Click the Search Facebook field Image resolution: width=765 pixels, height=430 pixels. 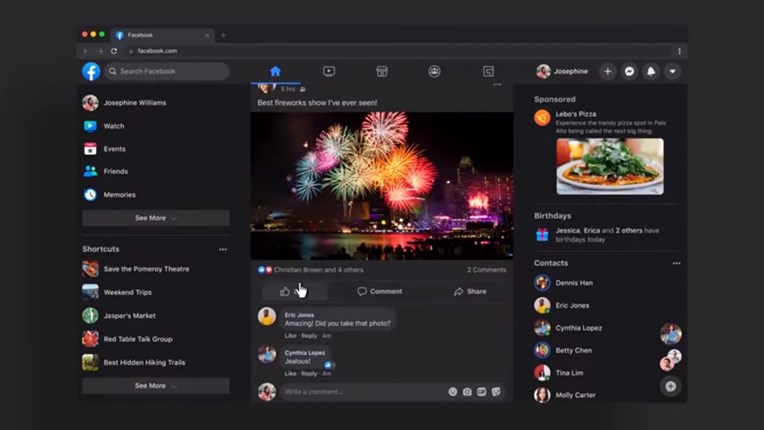168,71
